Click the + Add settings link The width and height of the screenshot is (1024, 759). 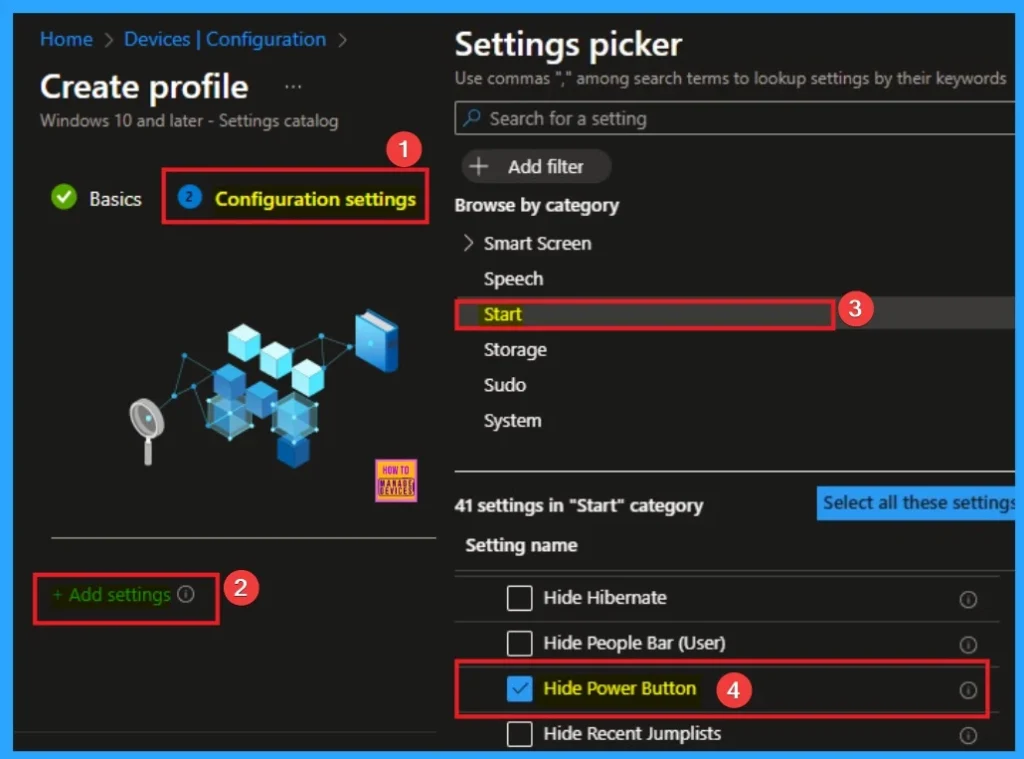tap(112, 594)
